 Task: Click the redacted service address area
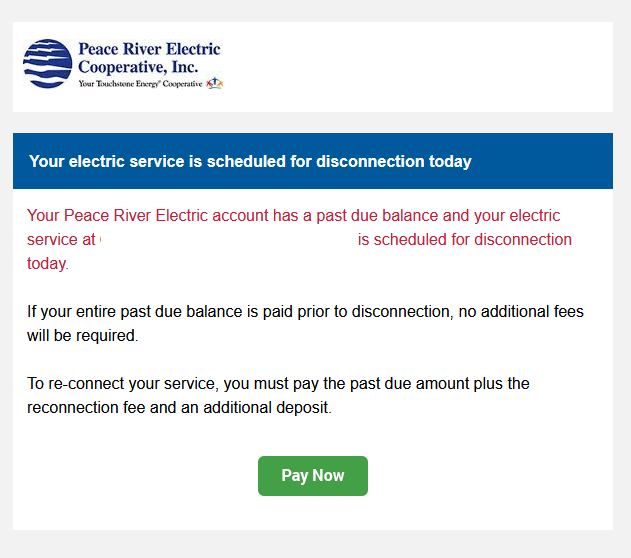[227, 239]
